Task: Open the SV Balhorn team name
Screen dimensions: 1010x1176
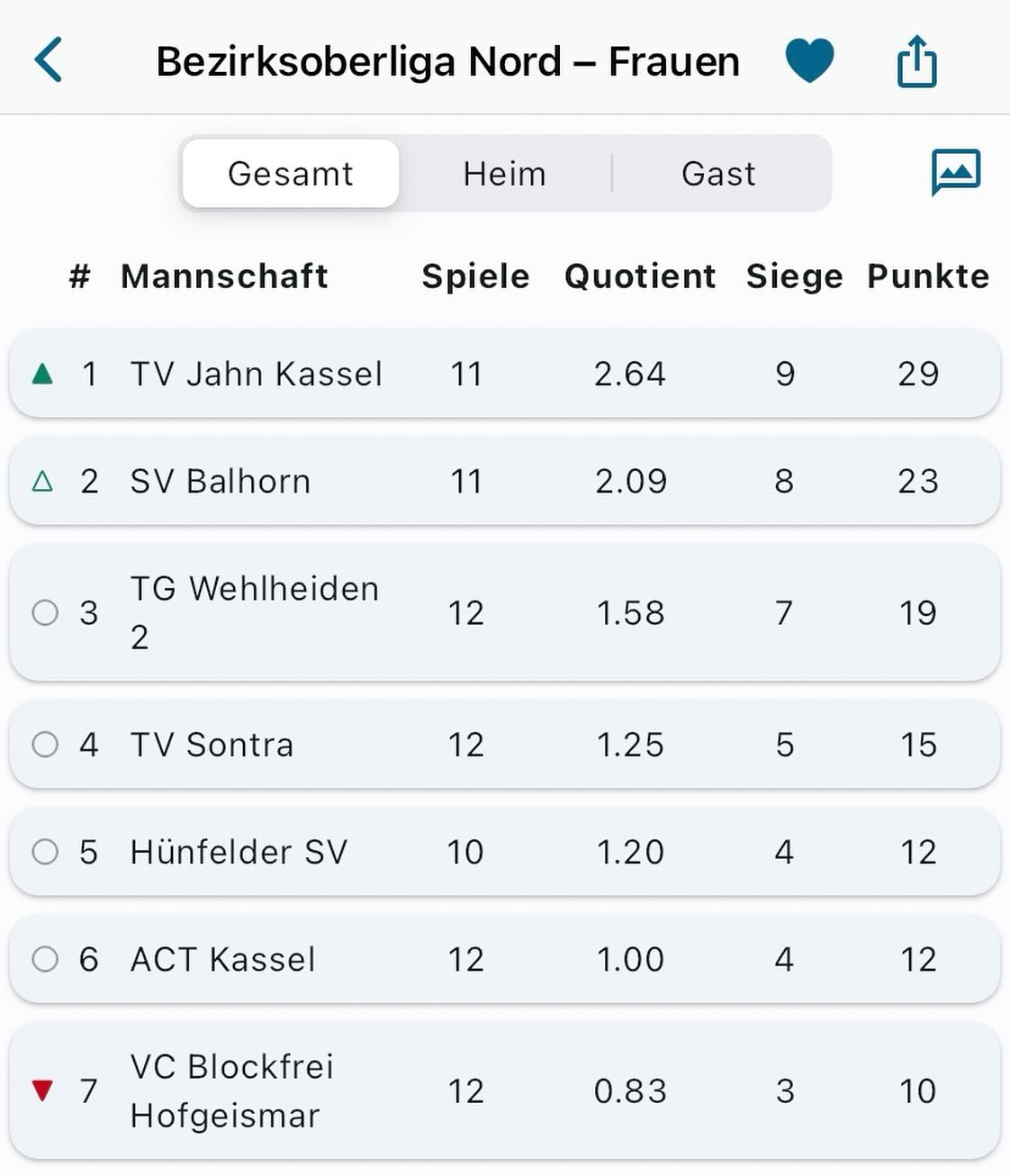Action: [x=221, y=482]
